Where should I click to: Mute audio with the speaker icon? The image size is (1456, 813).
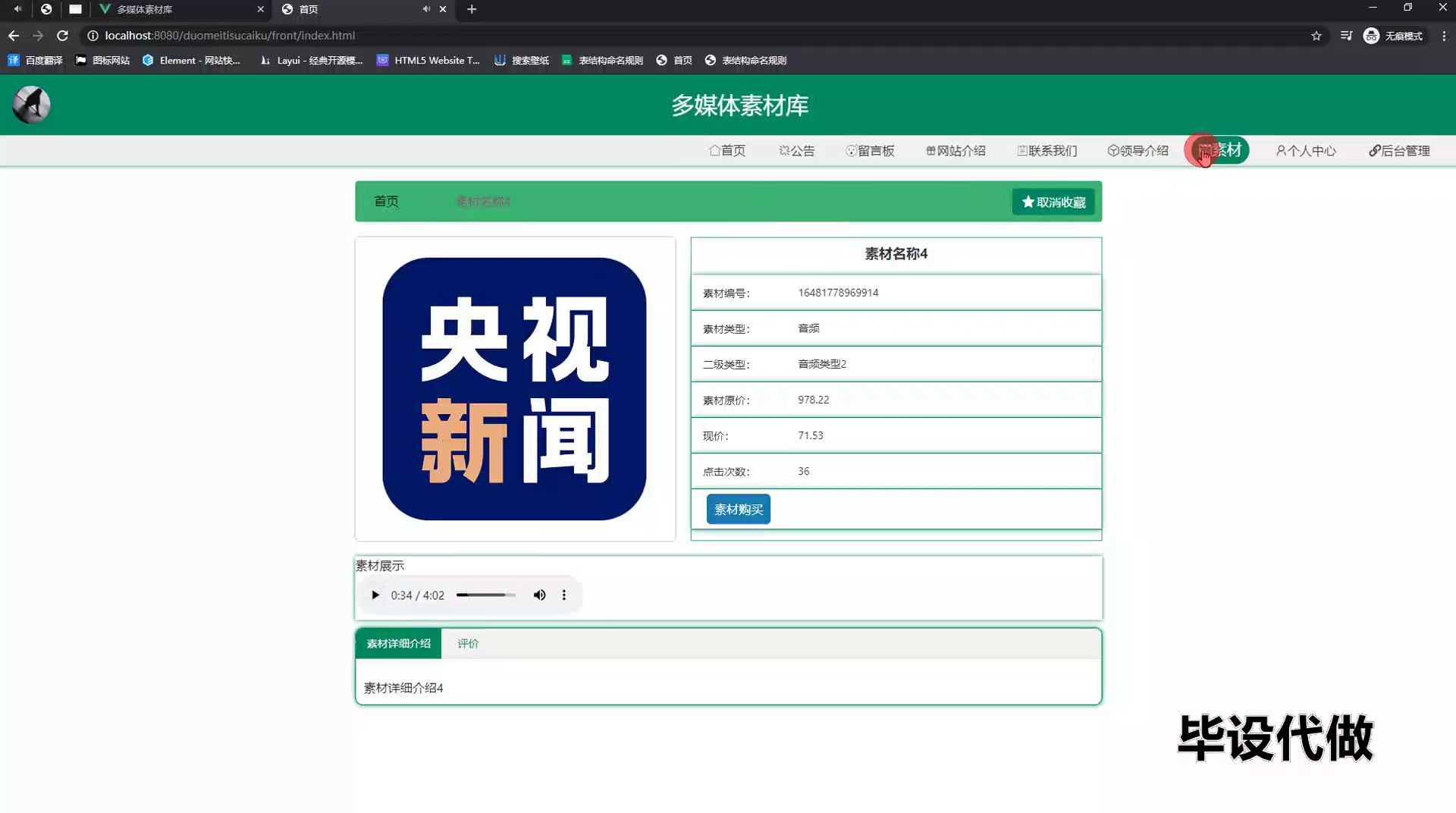coord(539,595)
